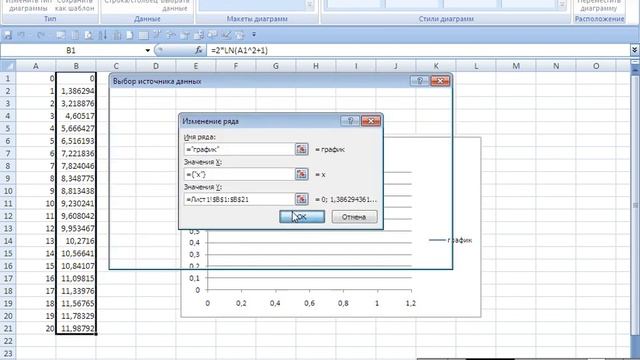This screenshot has width=640, height=360.
Task: Open the Name Box dropdown arrow
Action: click(147, 50)
